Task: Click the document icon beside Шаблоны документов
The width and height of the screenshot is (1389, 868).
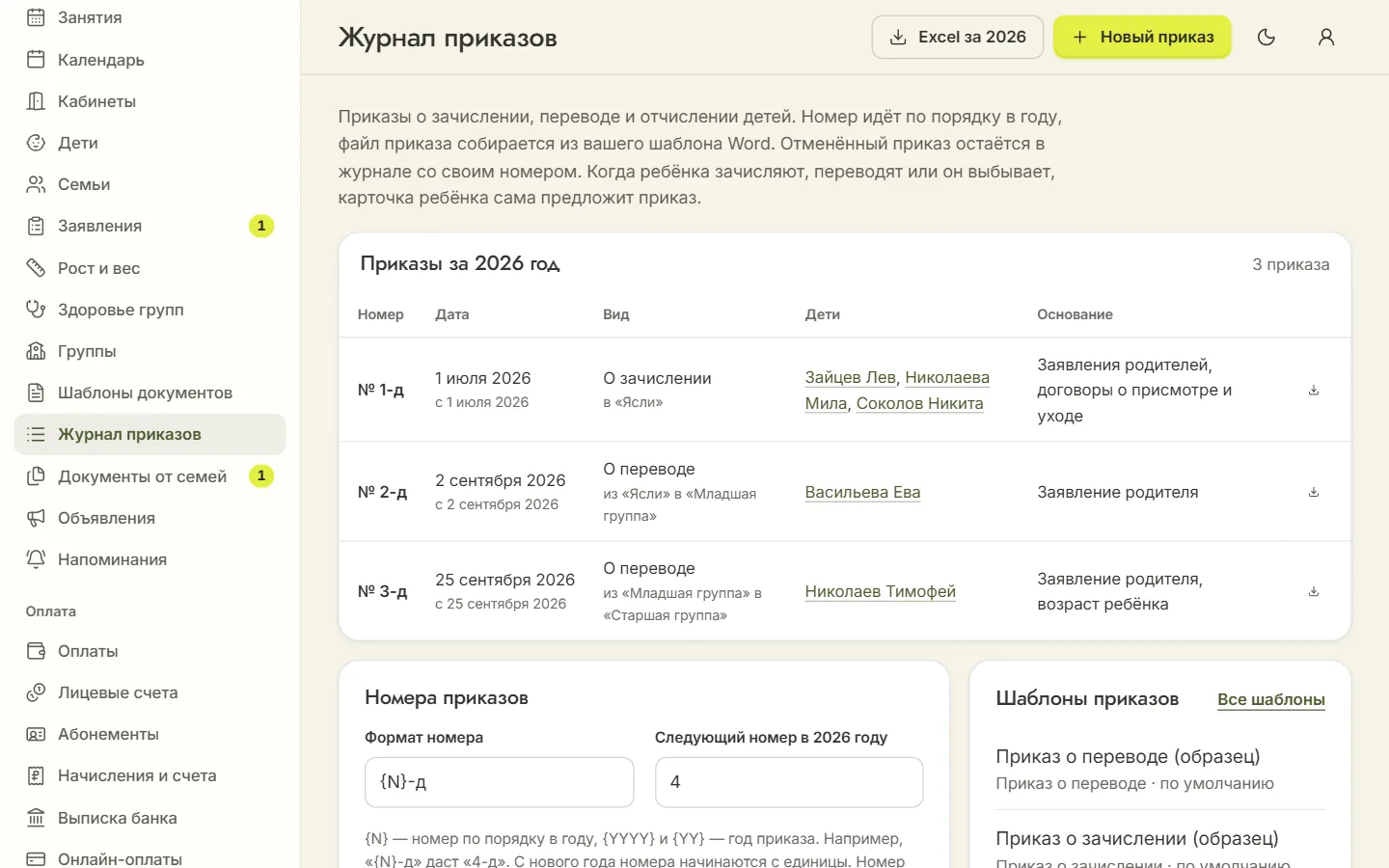Action: tap(36, 393)
